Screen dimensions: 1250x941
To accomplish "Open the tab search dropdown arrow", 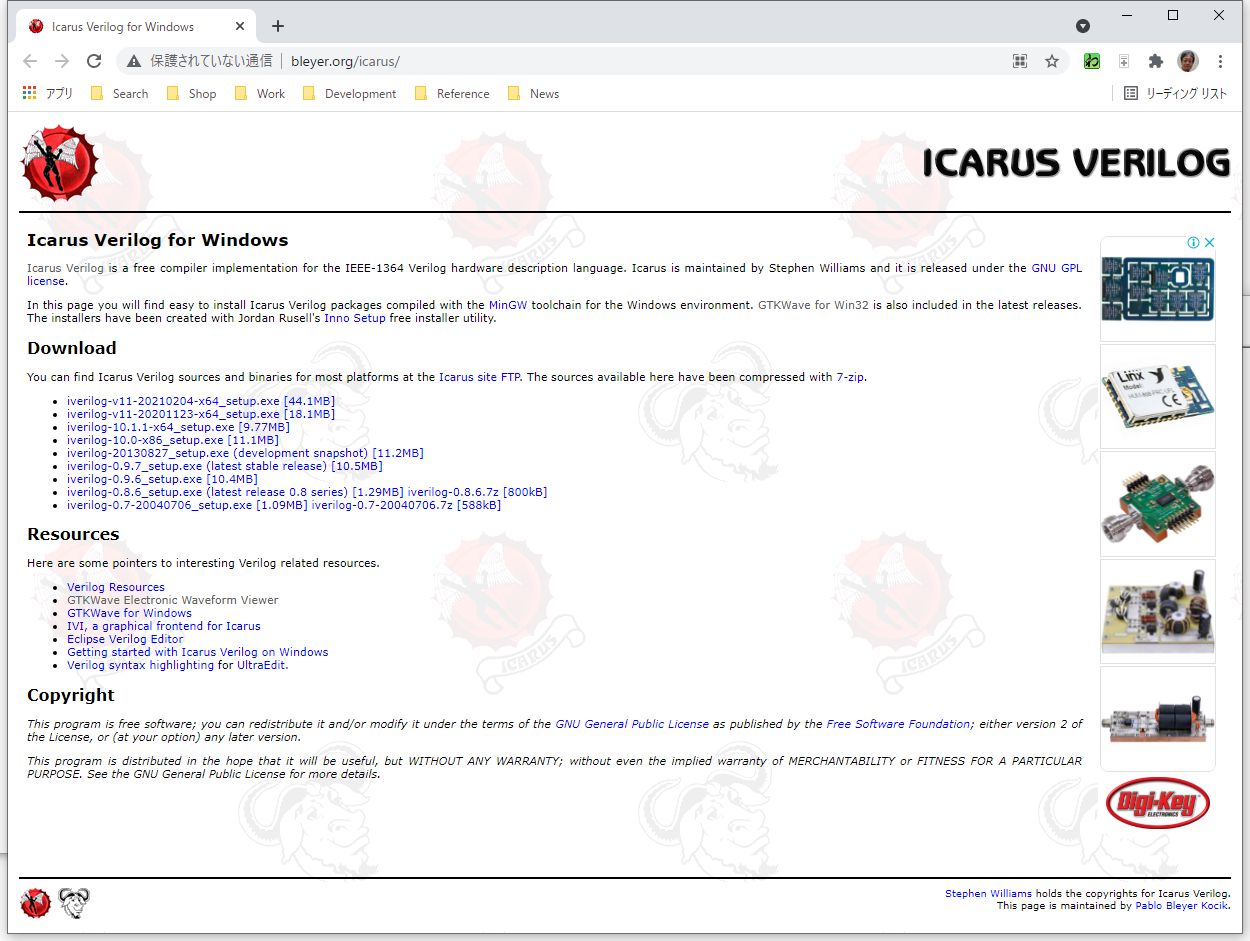I will (x=1082, y=26).
